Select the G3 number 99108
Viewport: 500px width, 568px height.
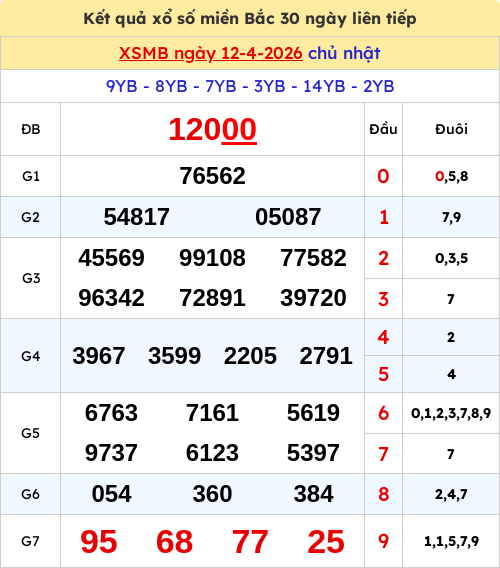[x=212, y=258]
